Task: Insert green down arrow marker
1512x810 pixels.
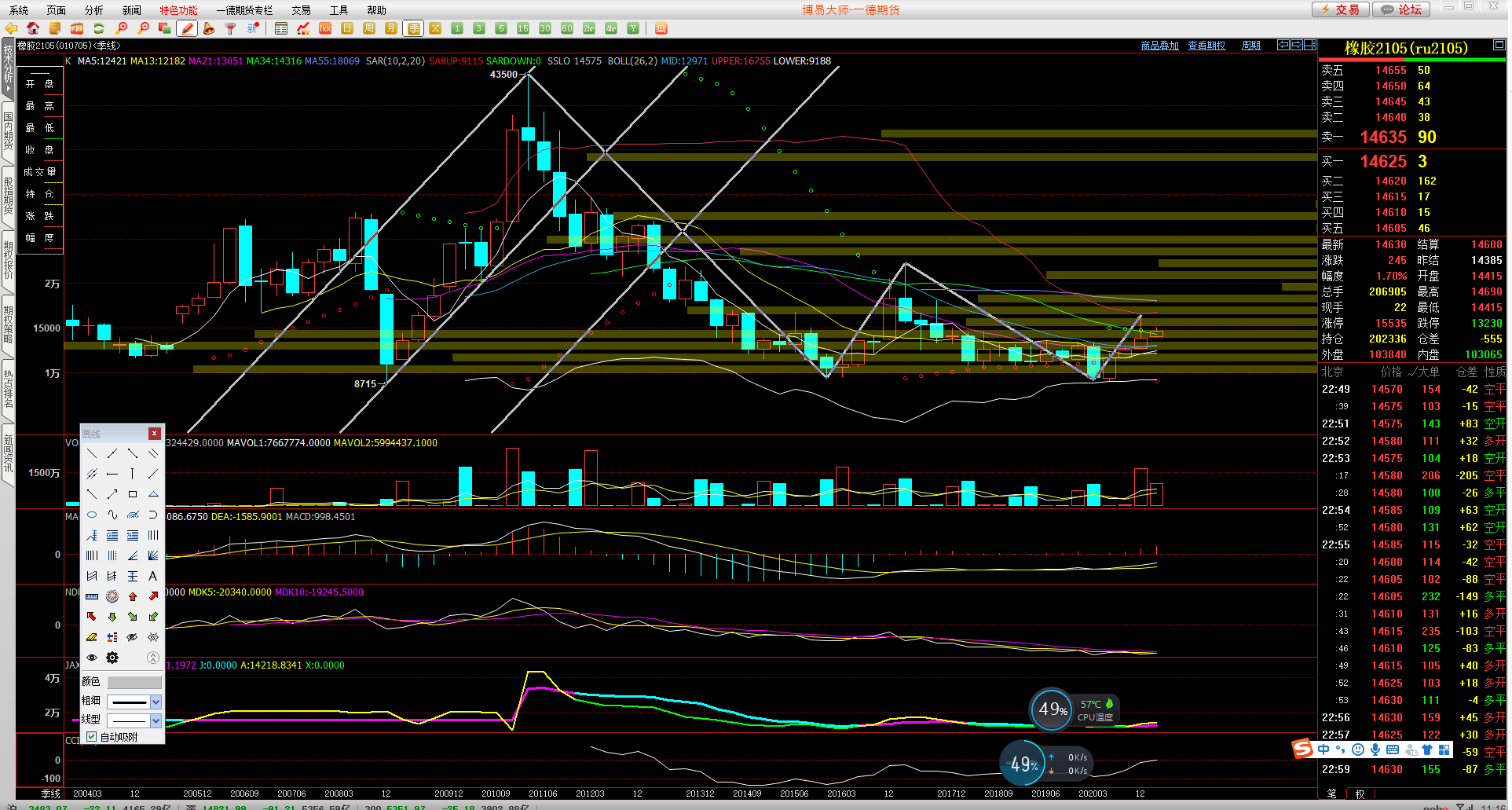Action: [x=112, y=617]
